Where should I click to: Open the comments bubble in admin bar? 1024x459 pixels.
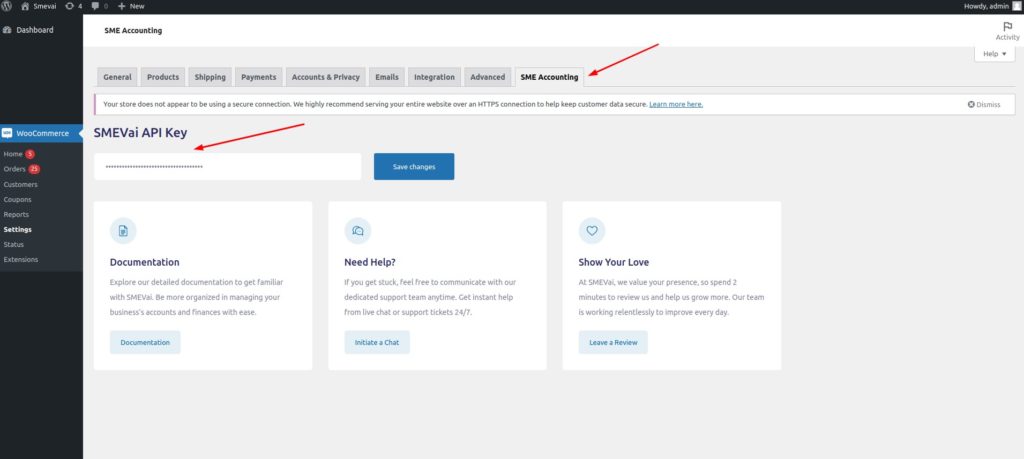pyautogui.click(x=100, y=6)
